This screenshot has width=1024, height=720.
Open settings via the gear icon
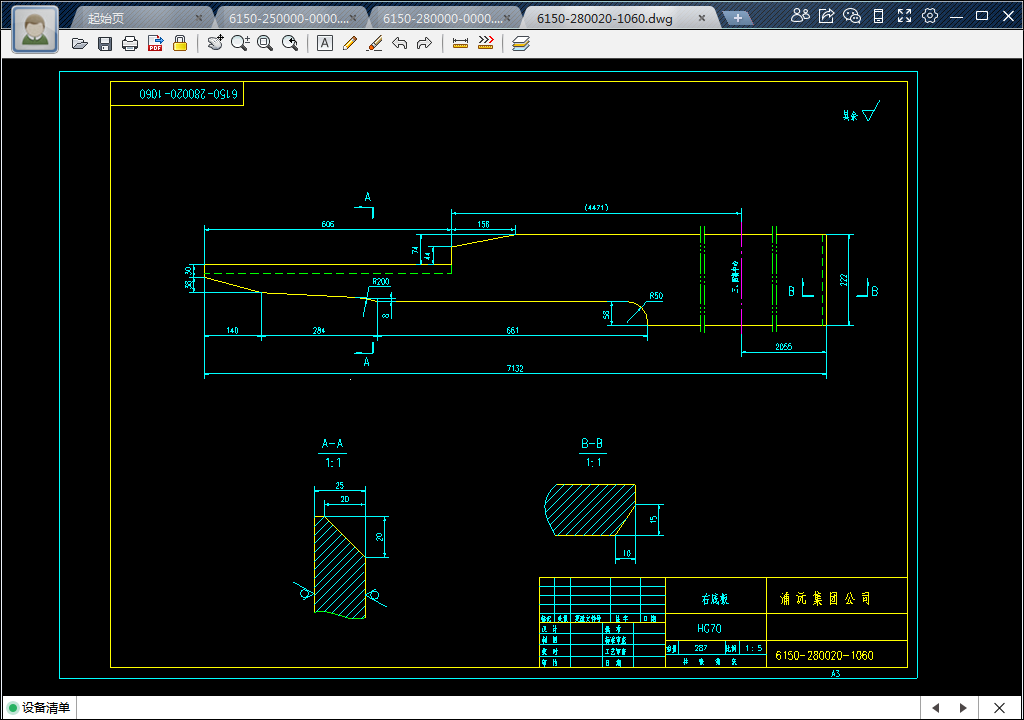pyautogui.click(x=930, y=16)
